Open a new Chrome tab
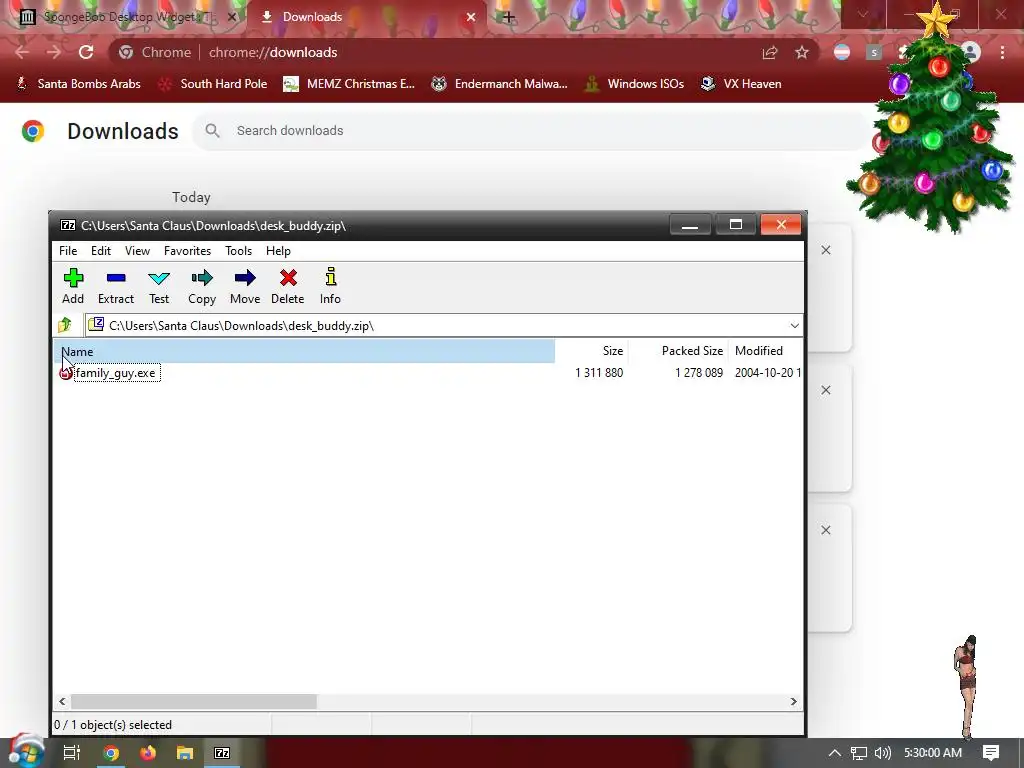 (509, 17)
